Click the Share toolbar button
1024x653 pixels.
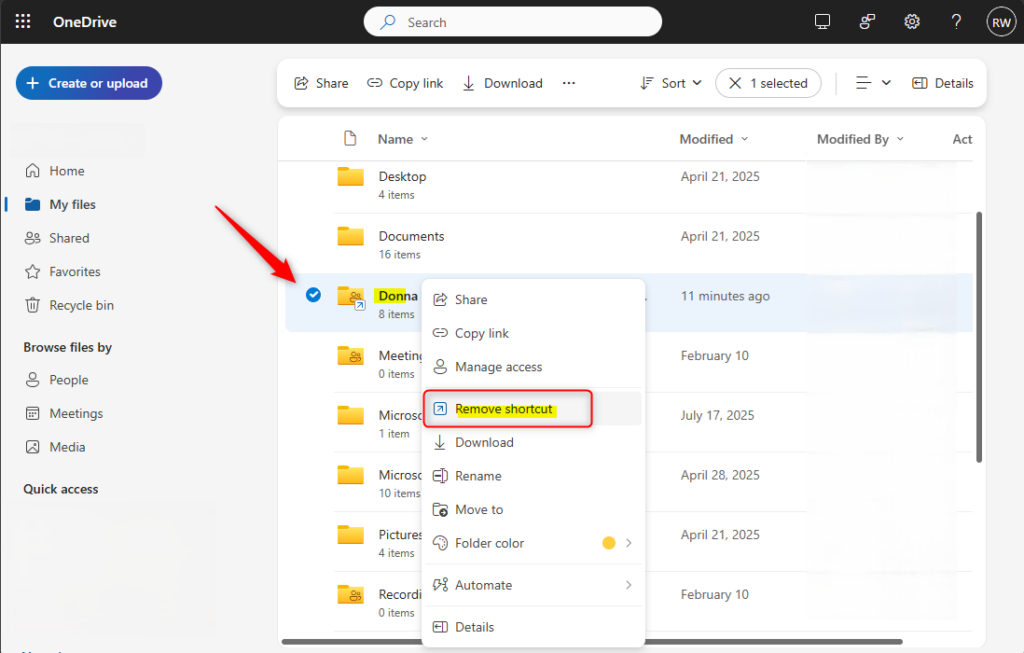(321, 83)
